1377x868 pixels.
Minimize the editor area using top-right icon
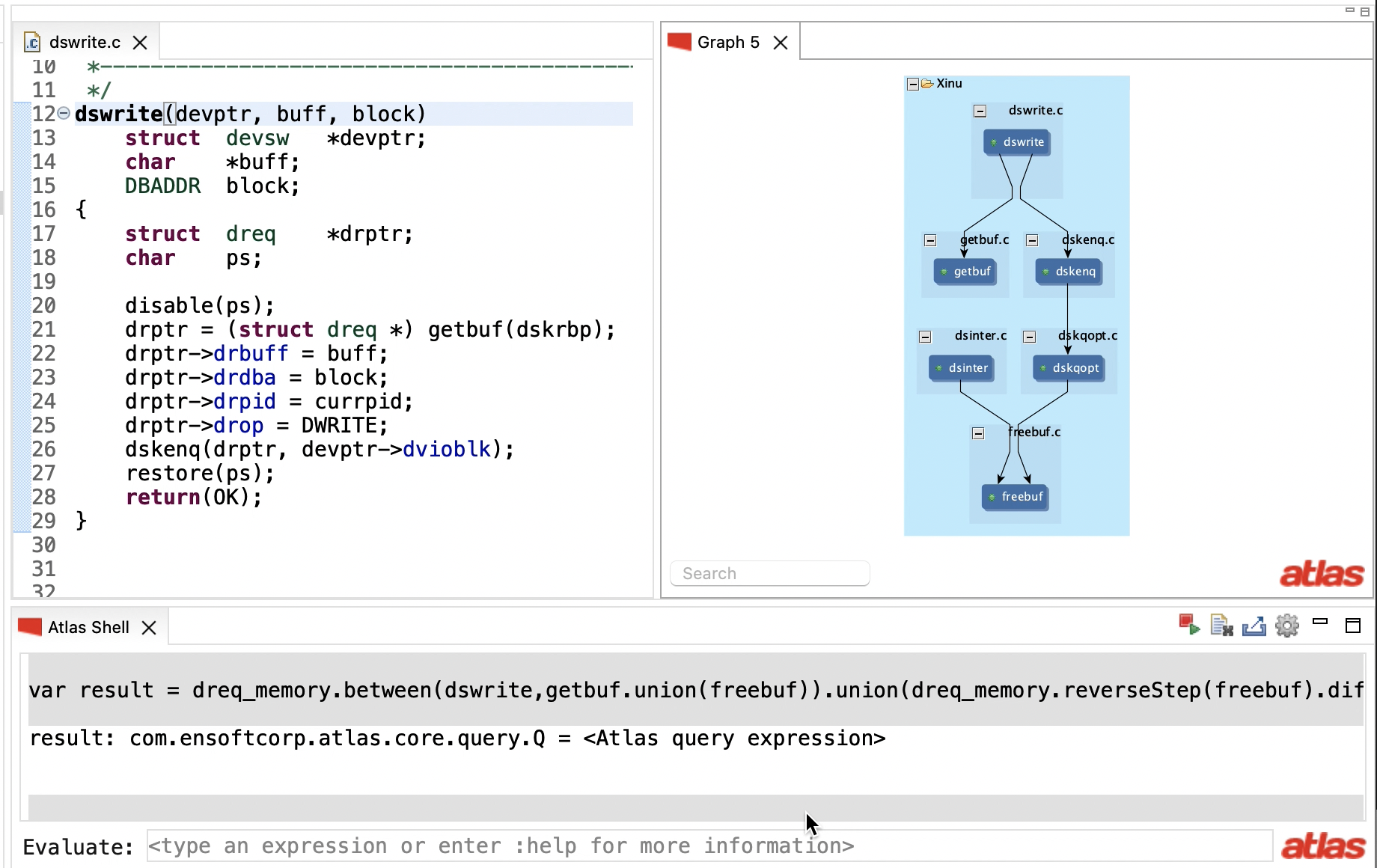coord(1350,10)
